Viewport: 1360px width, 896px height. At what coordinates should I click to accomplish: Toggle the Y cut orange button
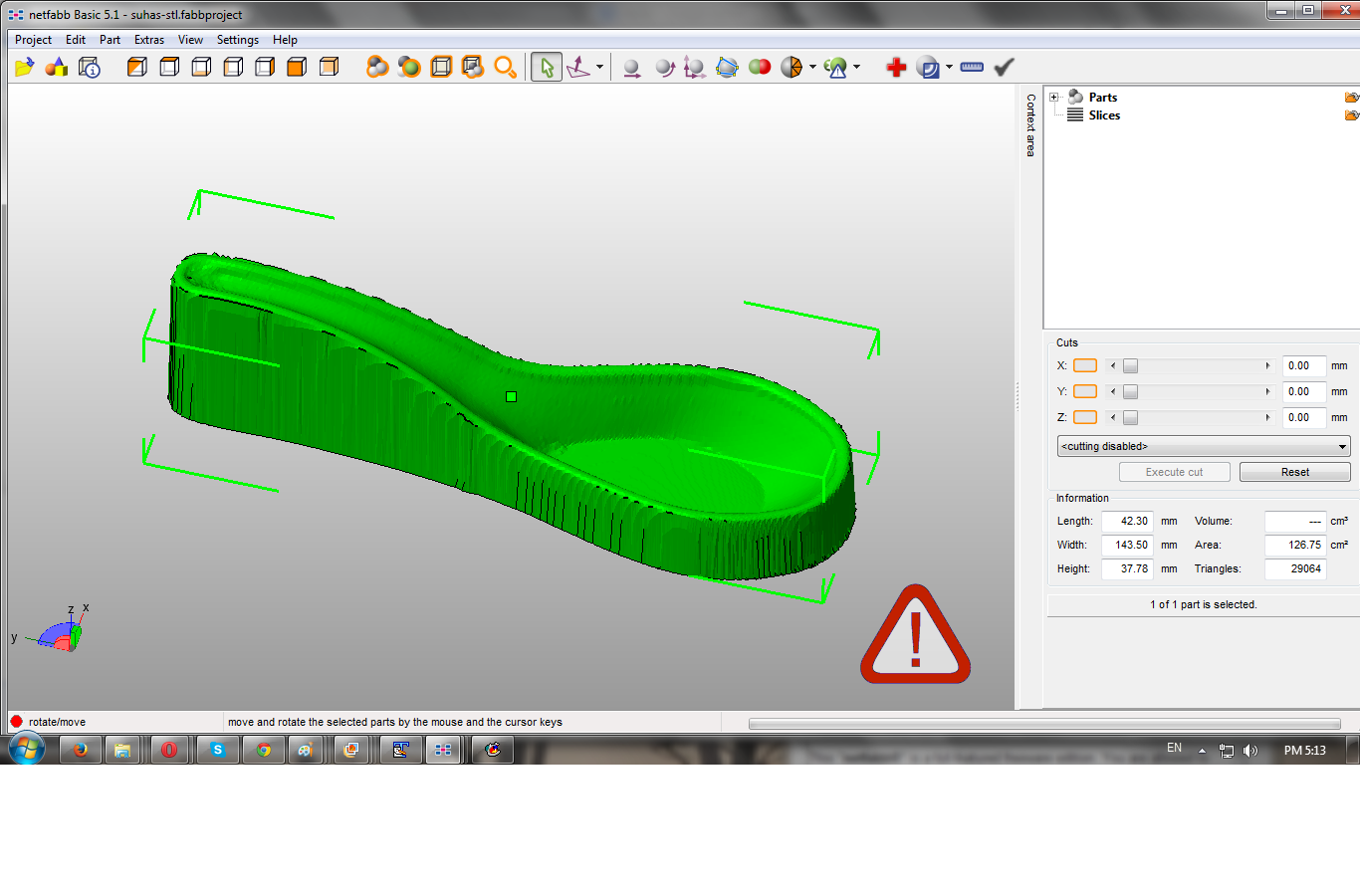[1085, 392]
